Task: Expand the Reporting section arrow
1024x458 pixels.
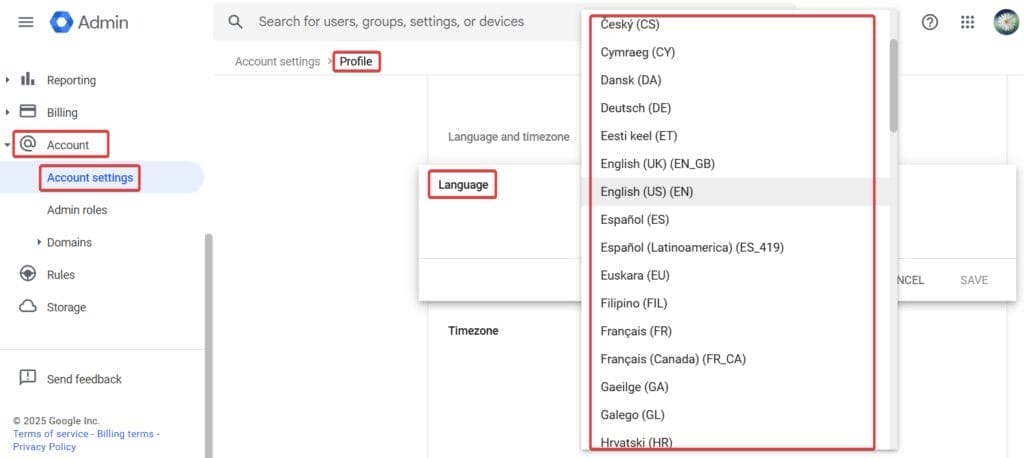Action: coord(8,80)
